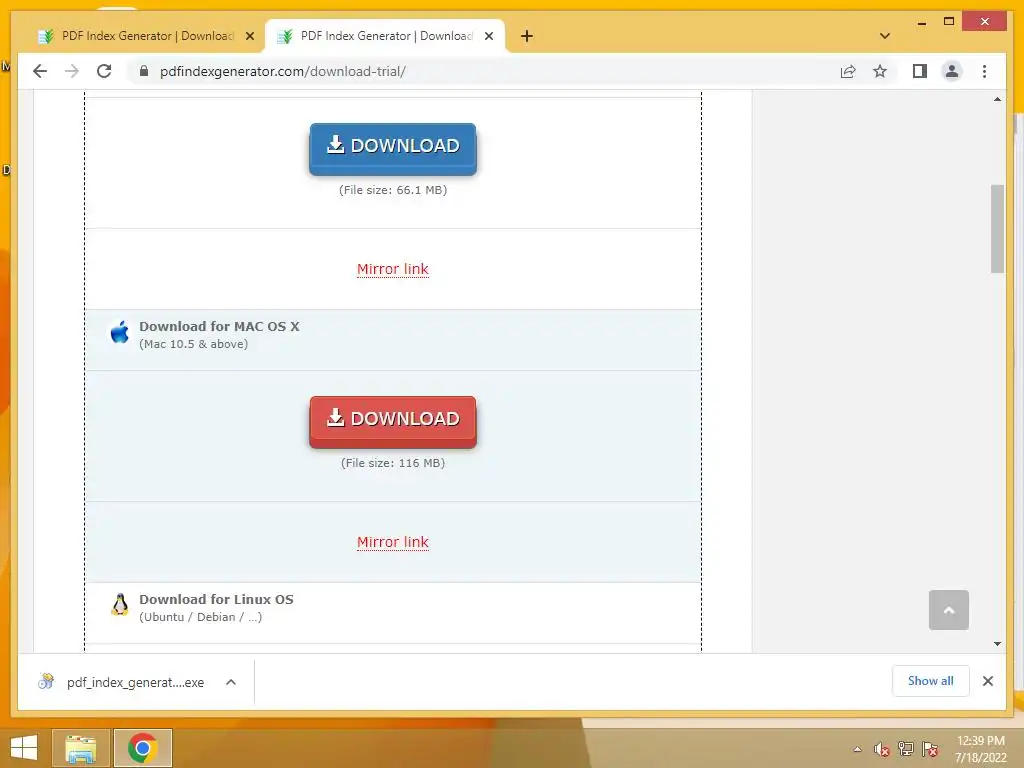Expand the download item options chevron
The width and height of the screenshot is (1024, 768).
point(231,682)
